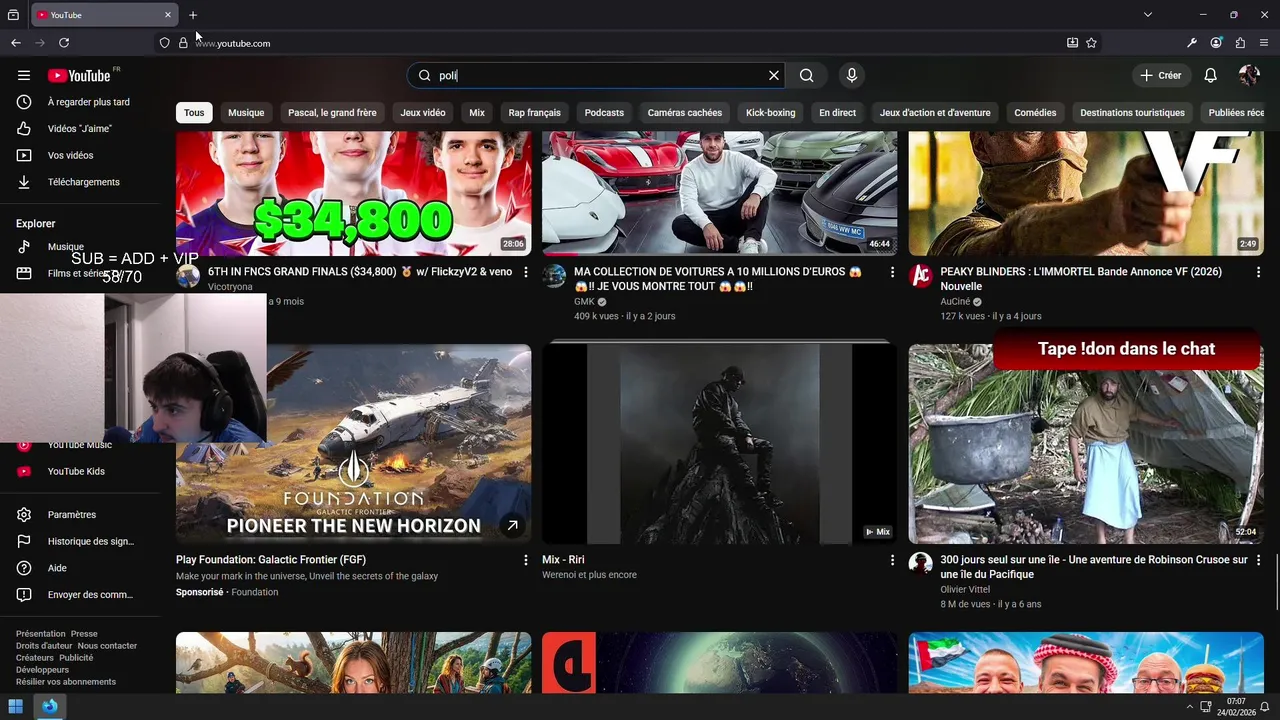Image resolution: width=1280 pixels, height=720 pixels.
Task: Click the browser reload button
Action: (64, 43)
